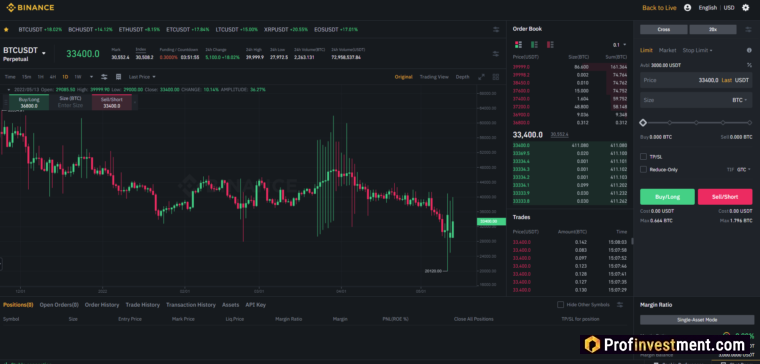The height and width of the screenshot is (364, 760).
Task: Click the Back to Live link
Action: point(659,8)
